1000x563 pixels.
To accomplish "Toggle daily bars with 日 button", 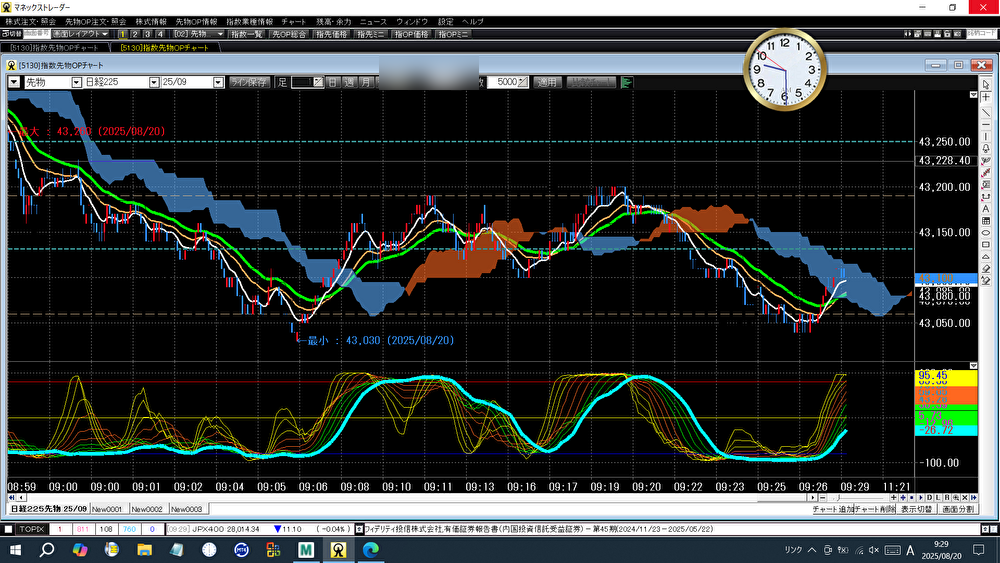I will pos(332,82).
